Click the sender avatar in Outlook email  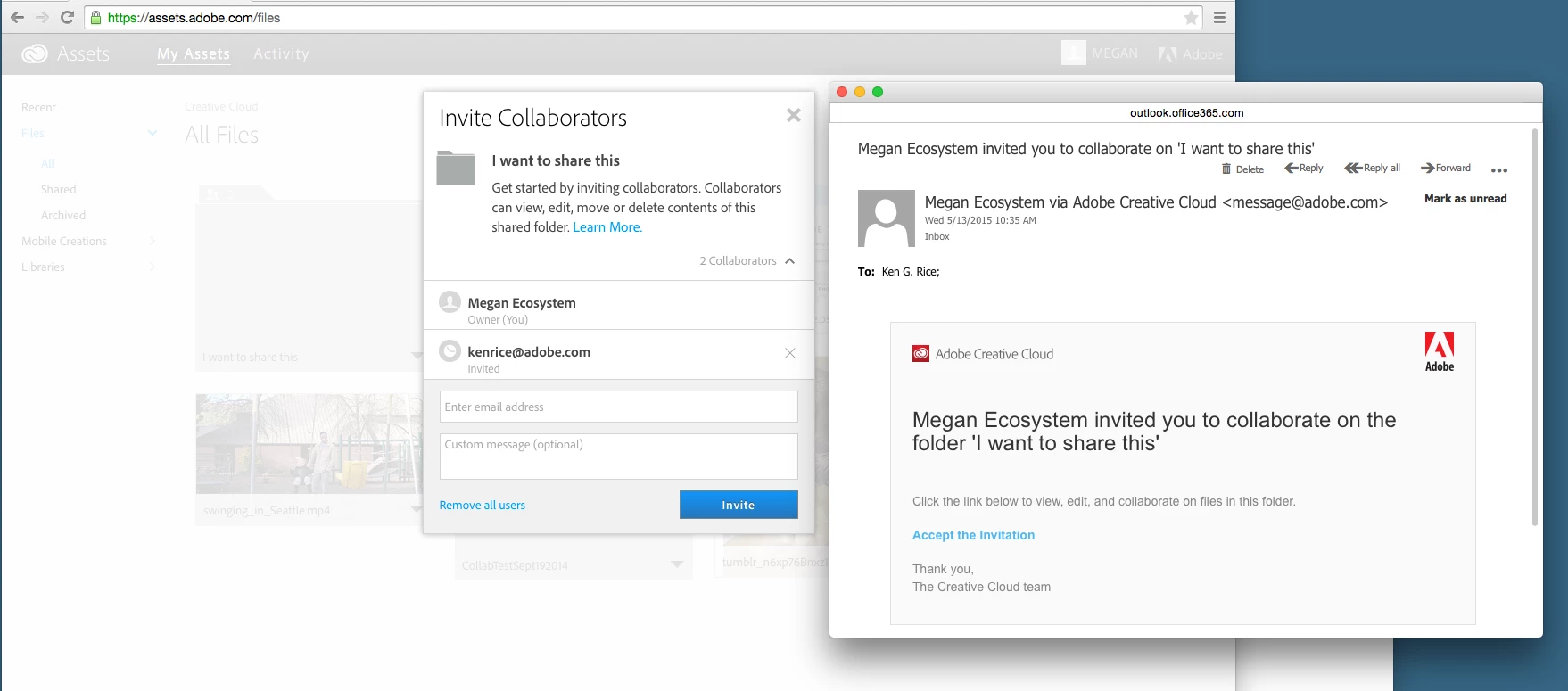(x=887, y=218)
